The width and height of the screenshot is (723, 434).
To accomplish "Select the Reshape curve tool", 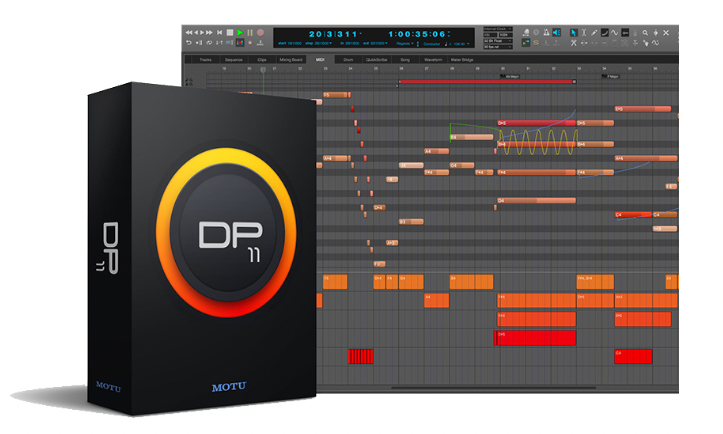I will (604, 32).
